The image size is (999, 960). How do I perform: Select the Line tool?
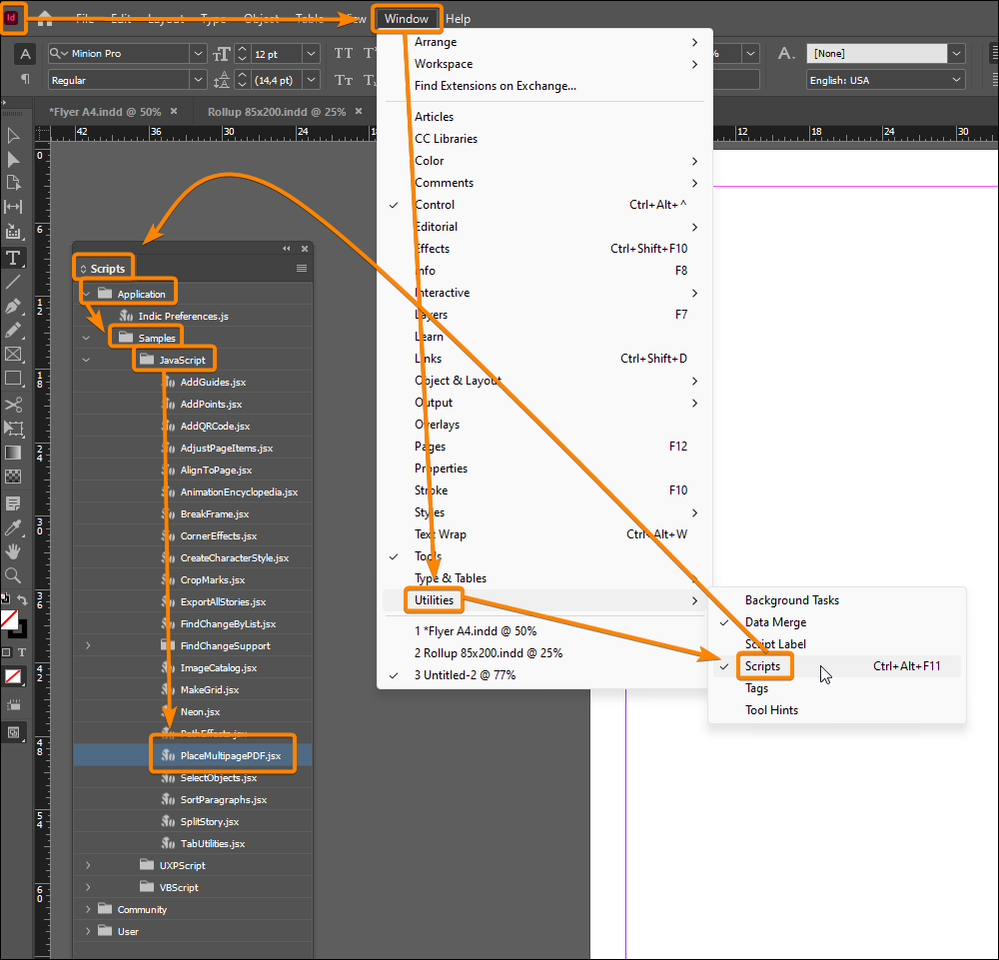pos(13,282)
